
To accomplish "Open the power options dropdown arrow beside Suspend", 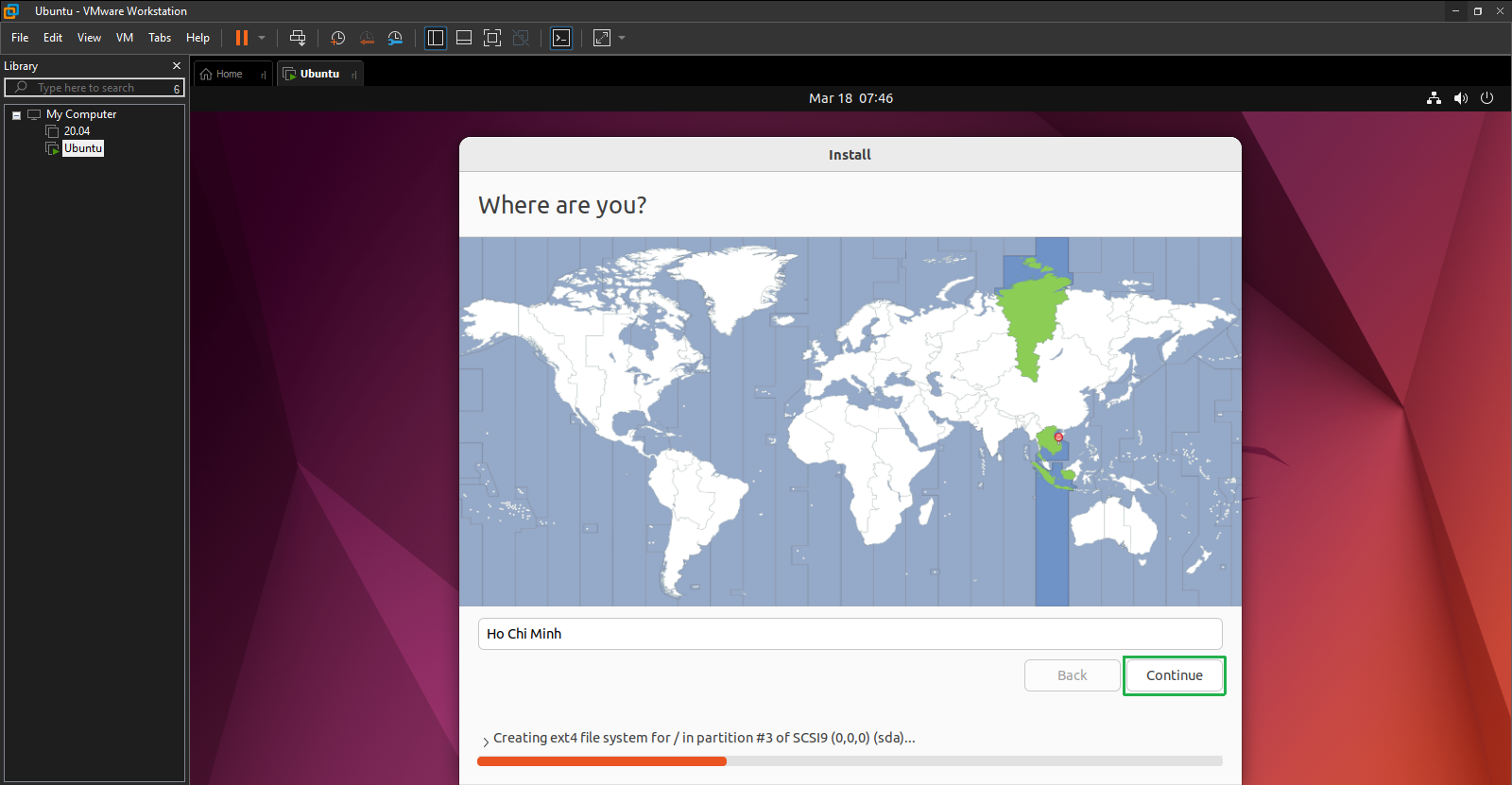I will tap(262, 38).
